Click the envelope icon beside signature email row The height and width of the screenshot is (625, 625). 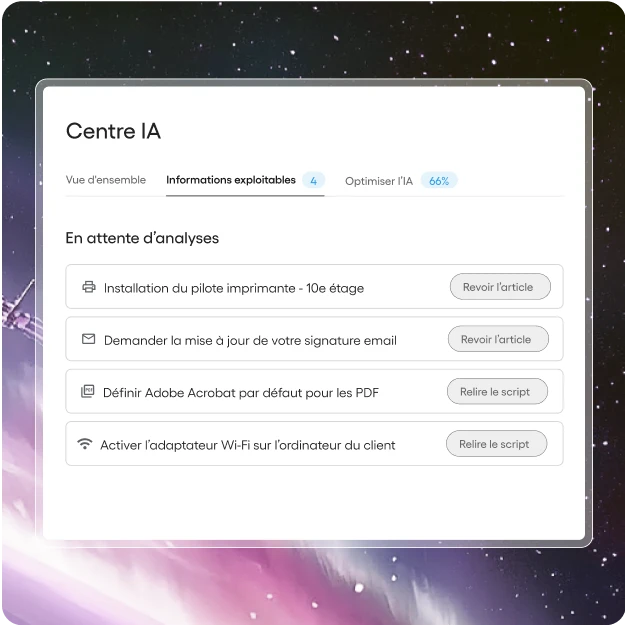(88, 339)
